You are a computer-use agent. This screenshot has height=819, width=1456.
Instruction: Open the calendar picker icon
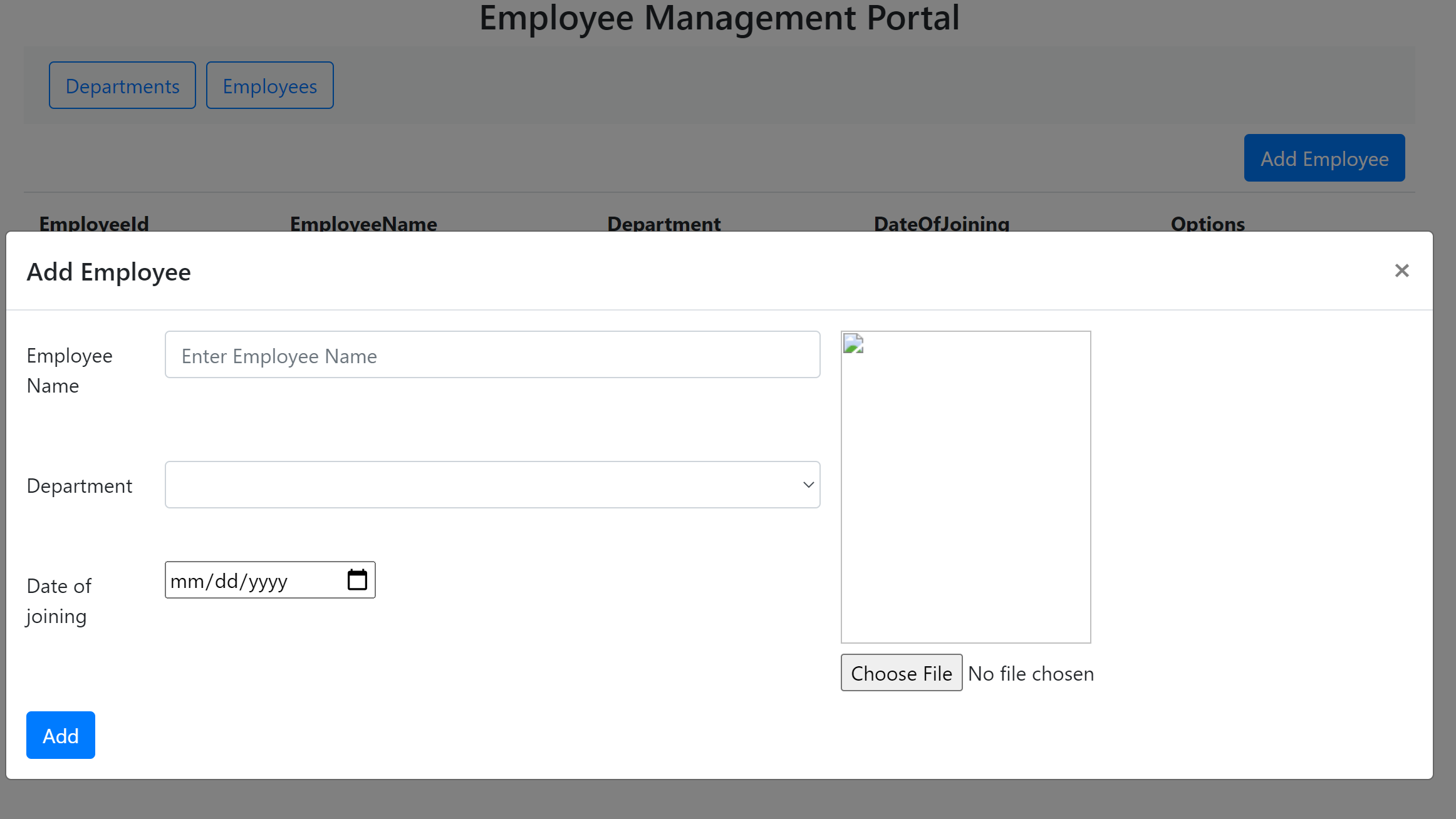357,580
